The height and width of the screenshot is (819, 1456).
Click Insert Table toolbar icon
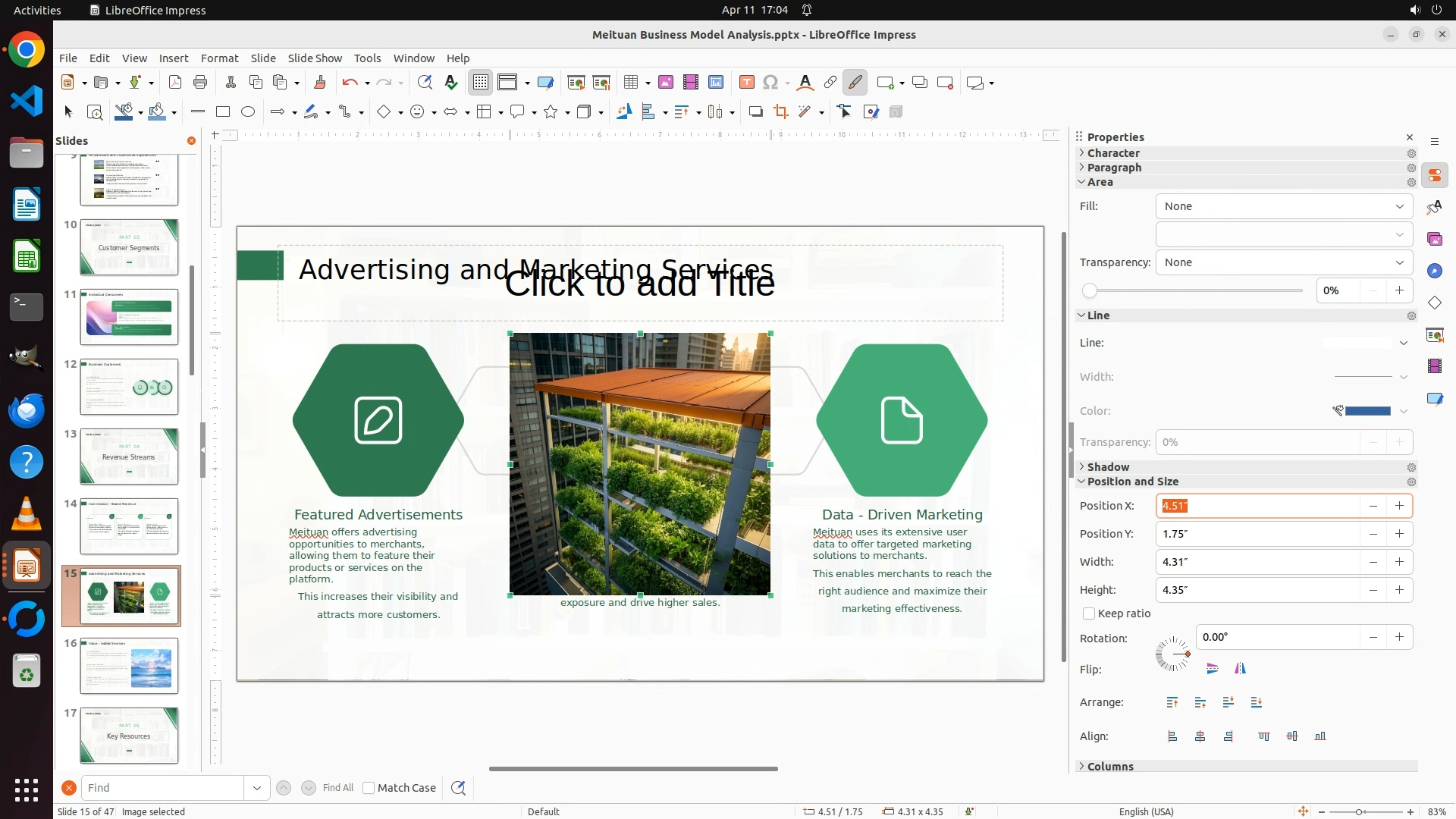[x=630, y=83]
